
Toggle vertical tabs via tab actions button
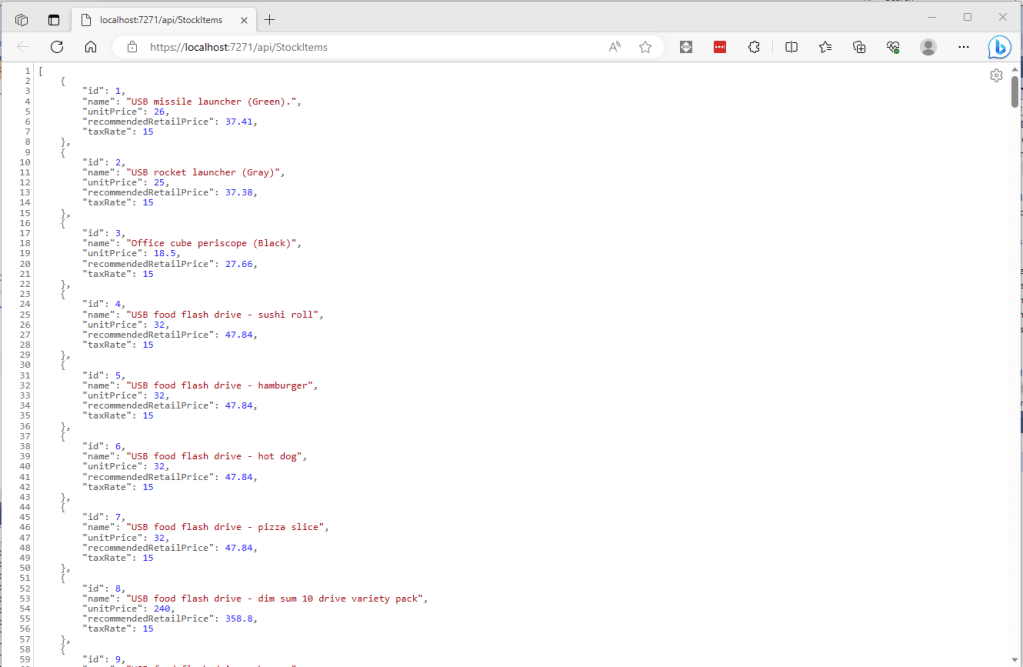point(53,19)
